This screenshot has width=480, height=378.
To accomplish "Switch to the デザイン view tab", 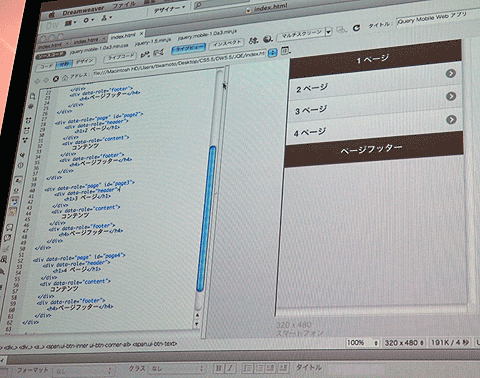I will pos(85,61).
